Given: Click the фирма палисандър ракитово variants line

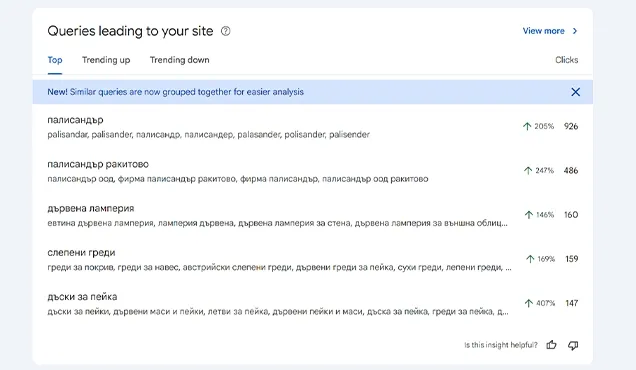Looking at the screenshot, I should [238, 179].
